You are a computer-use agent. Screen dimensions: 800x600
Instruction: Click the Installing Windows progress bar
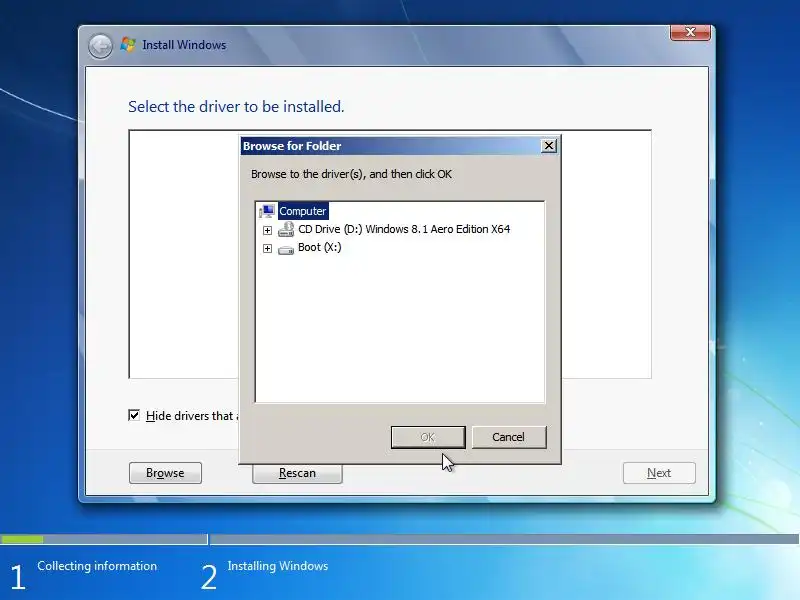tap(504, 539)
